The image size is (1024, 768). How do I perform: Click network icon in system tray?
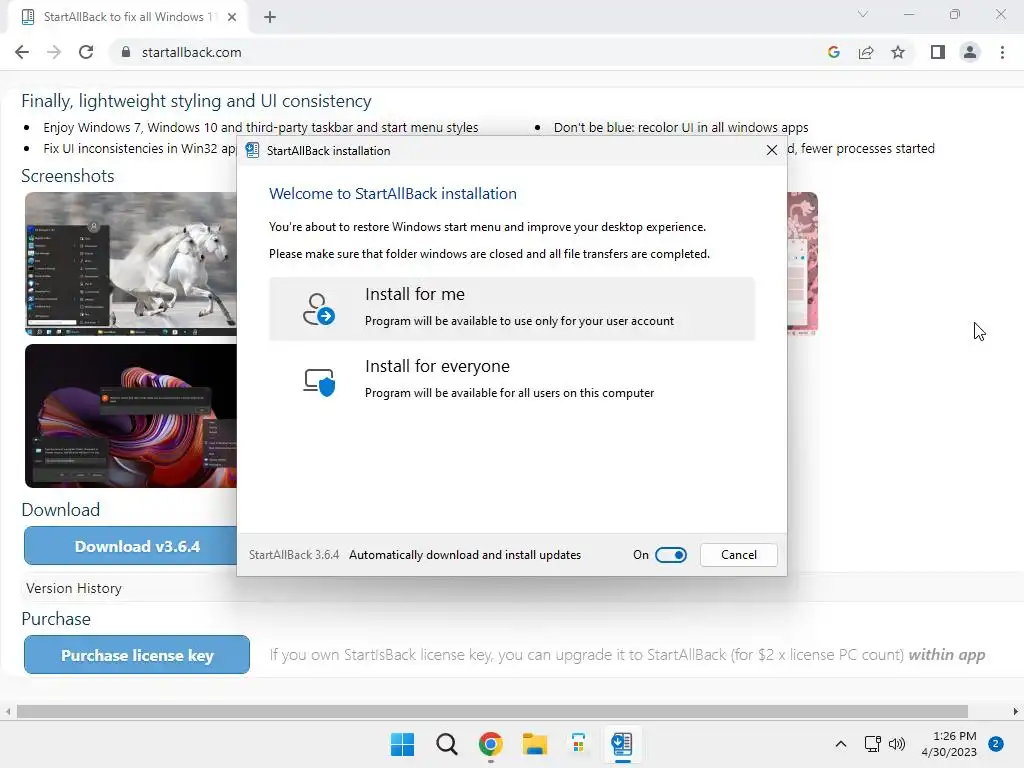click(x=872, y=744)
